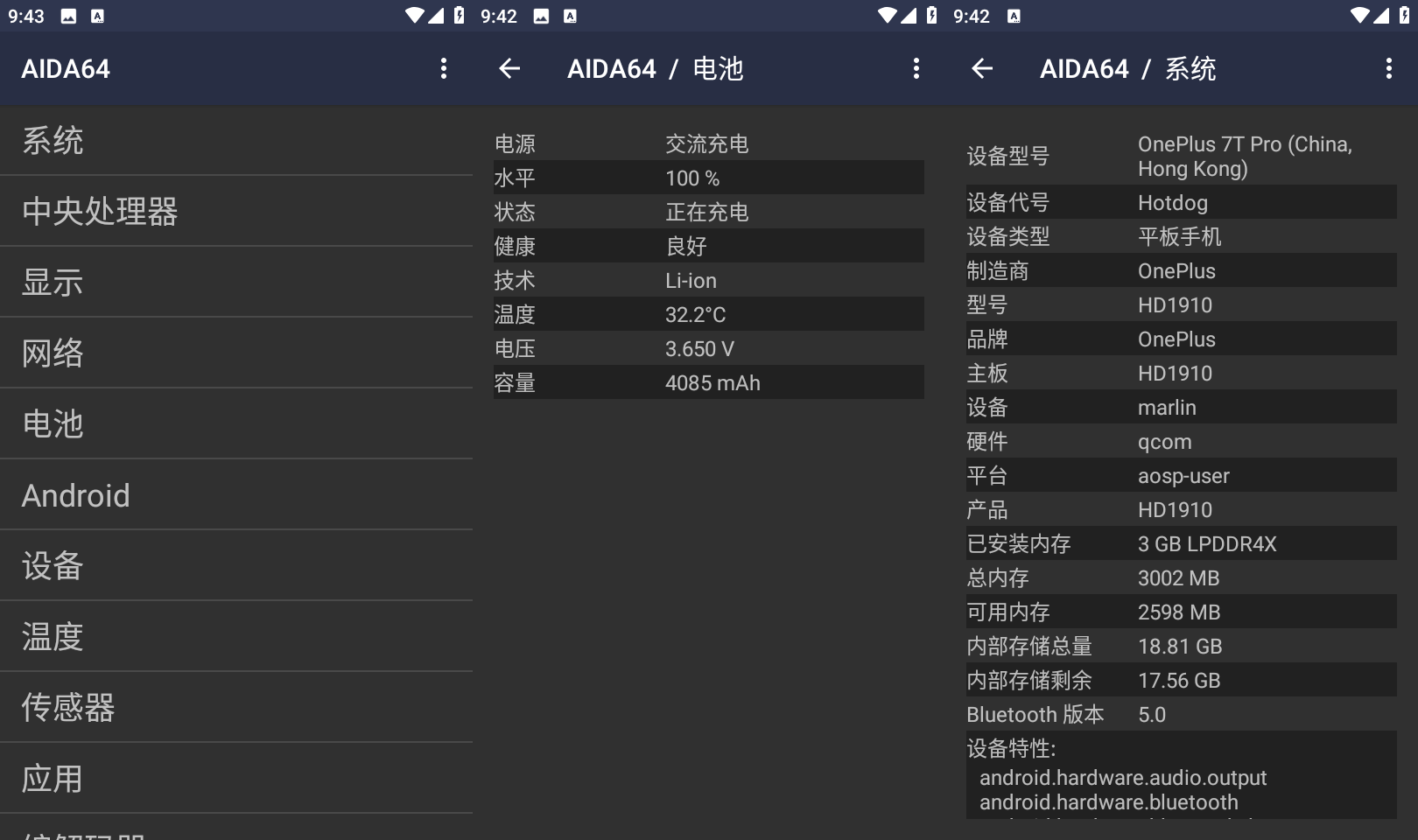Select the 硬件 qcom row
Screen dimensions: 1418x840
pyautogui.click(x=1182, y=441)
